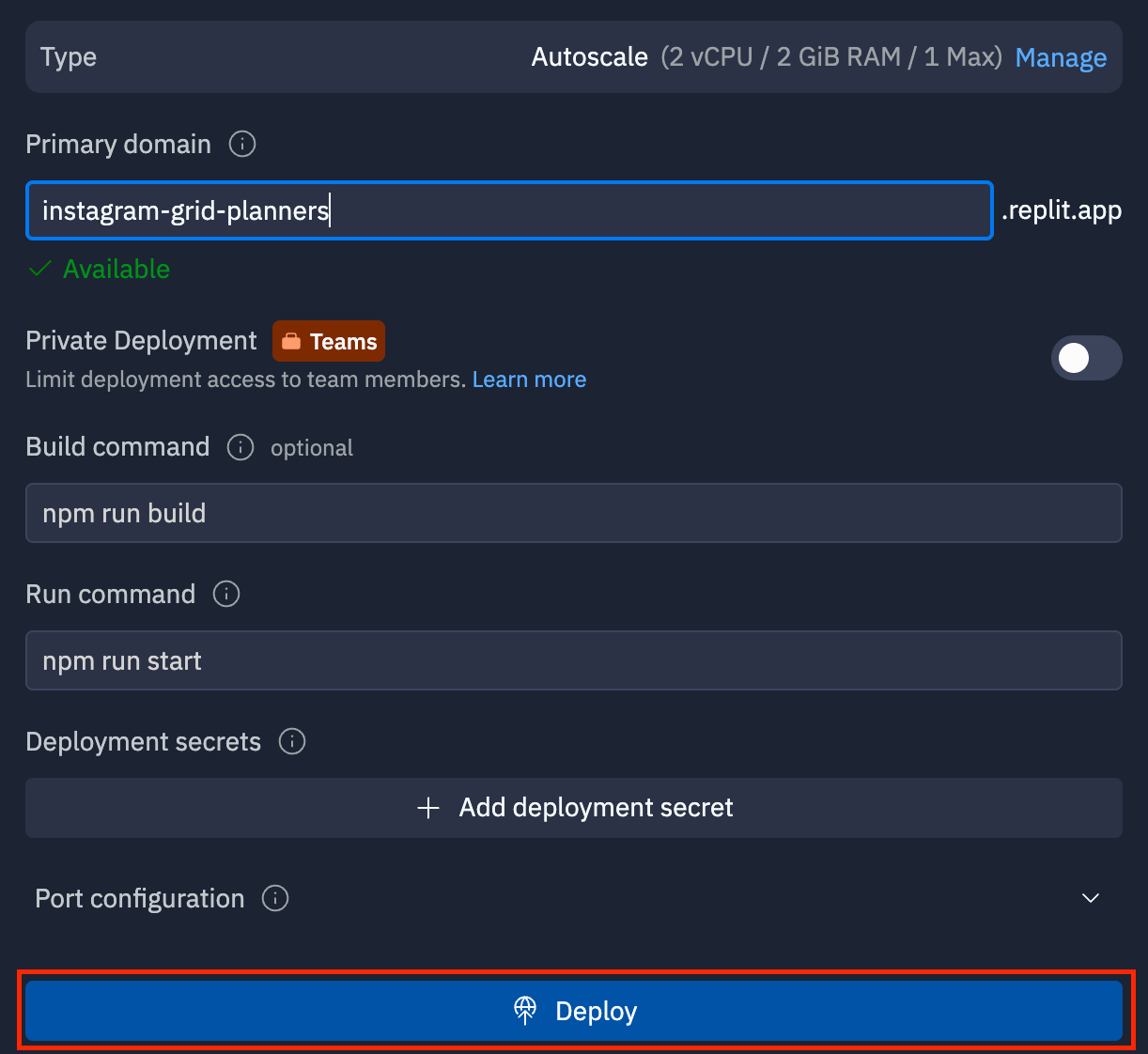Viewport: 1148px width, 1054px height.
Task: Open the Deployment secrets info tooltip
Action: (292, 742)
